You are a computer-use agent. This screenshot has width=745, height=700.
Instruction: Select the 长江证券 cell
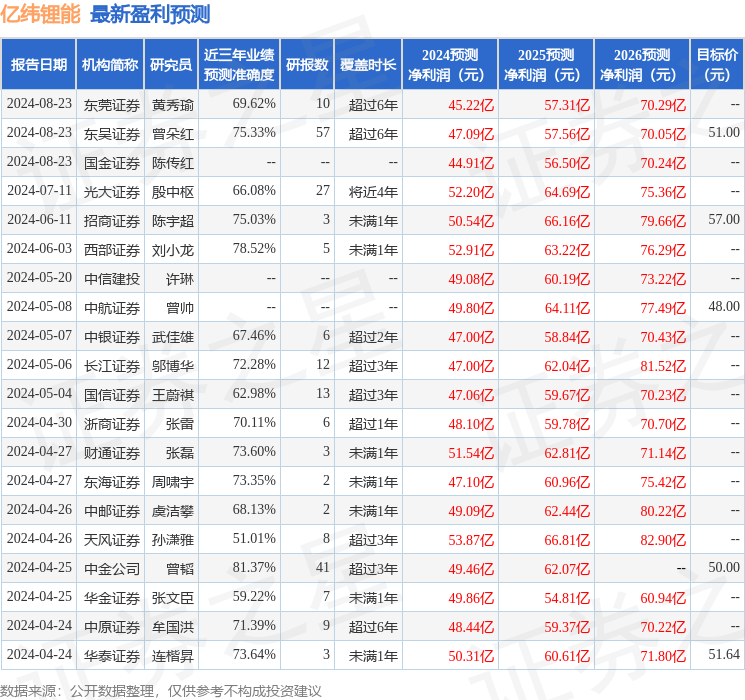coord(112,366)
